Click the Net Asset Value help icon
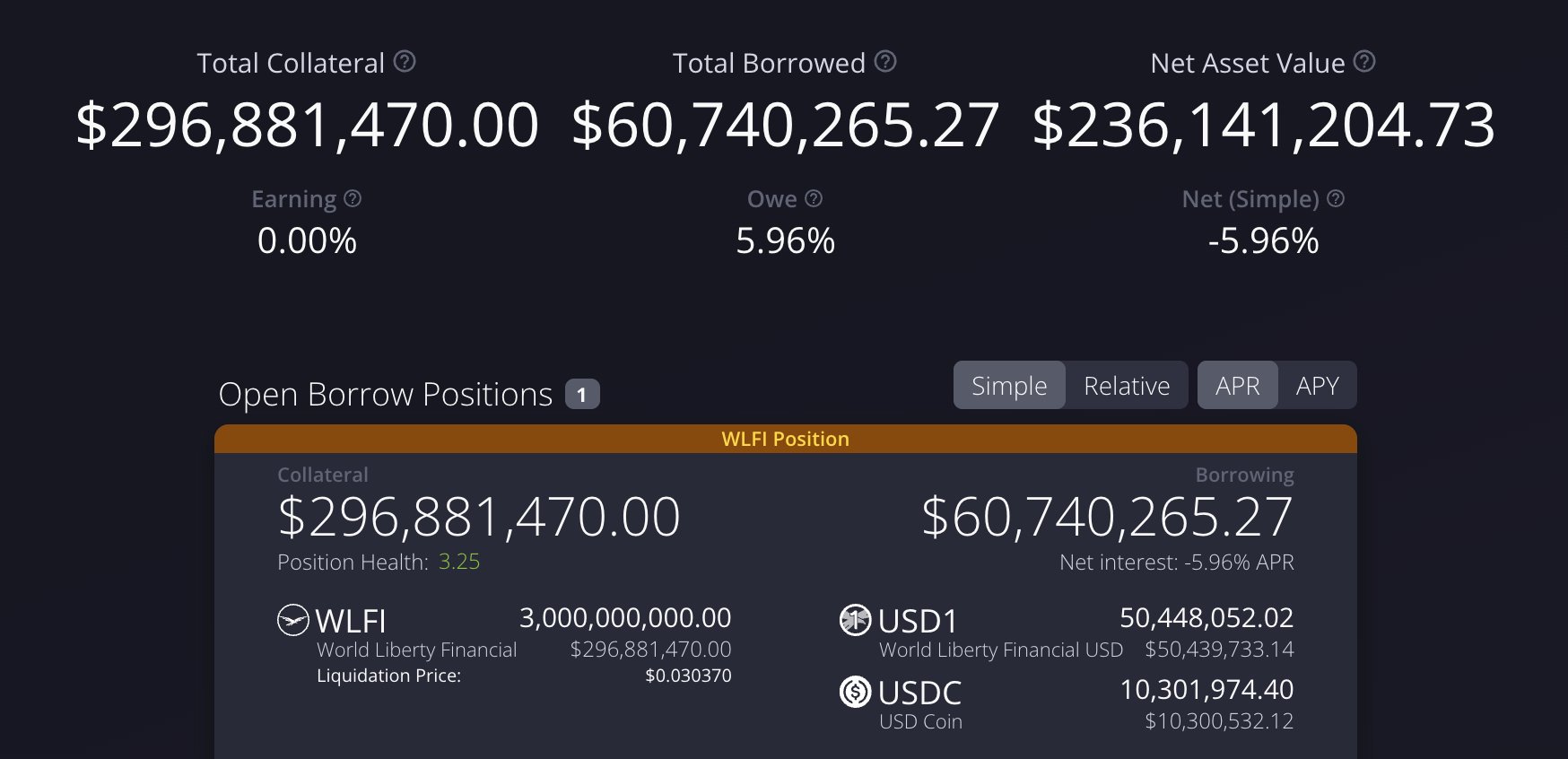 1364,62
